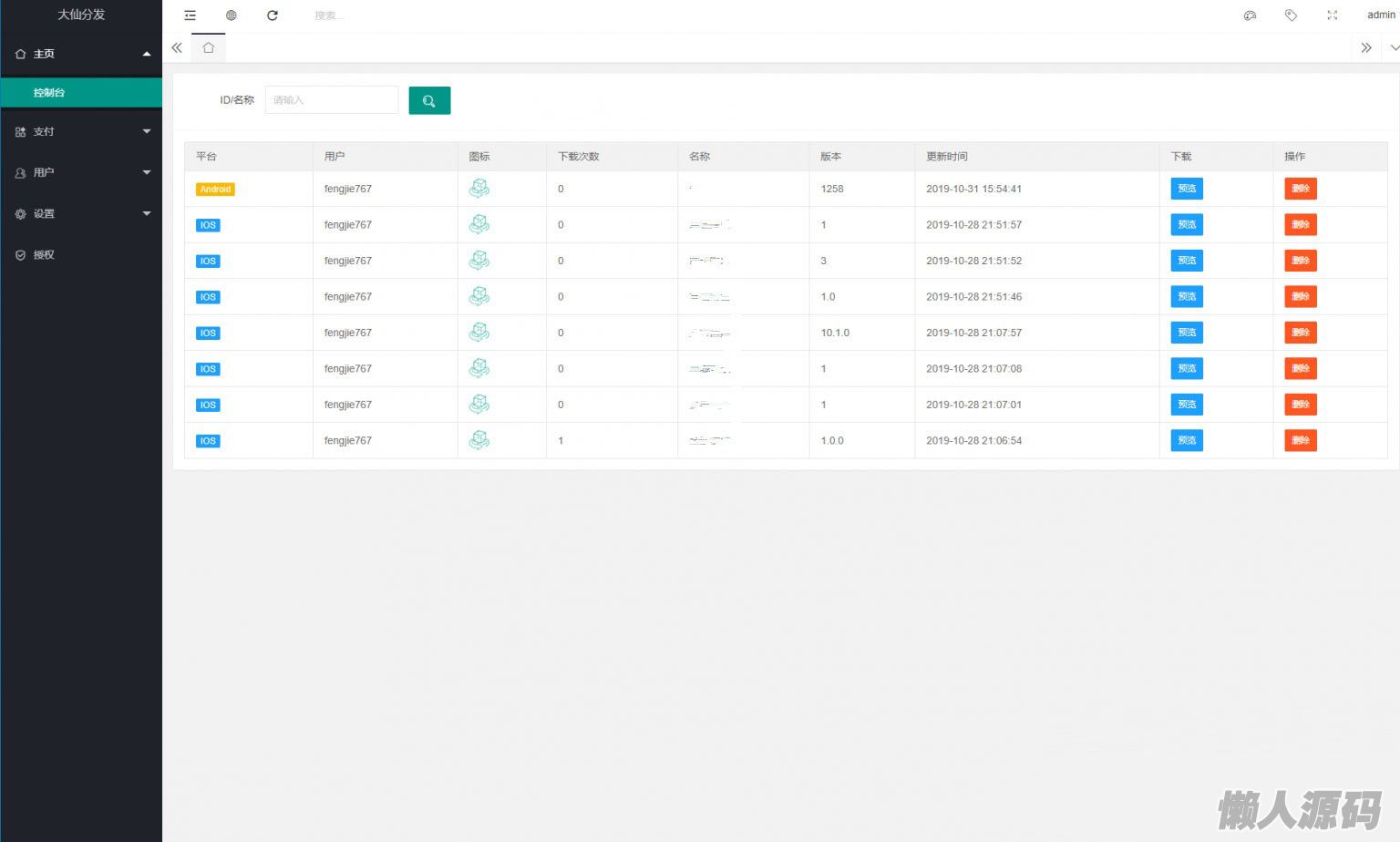This screenshot has width=1400, height=842.
Task: Click the refresh icon in top bar
Action: tap(273, 15)
